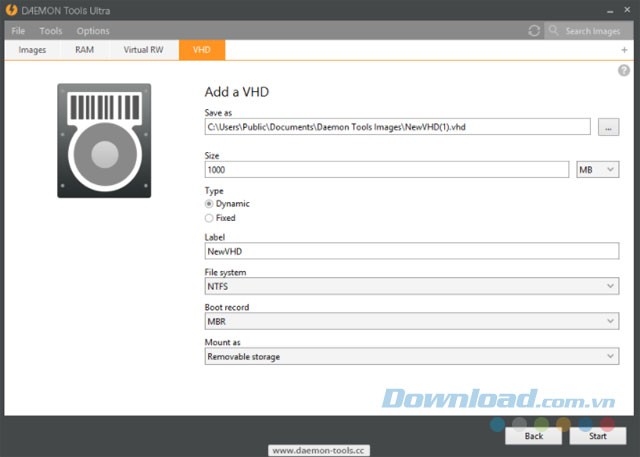Open the File menu
Screen dimensions: 640x457
(18, 31)
